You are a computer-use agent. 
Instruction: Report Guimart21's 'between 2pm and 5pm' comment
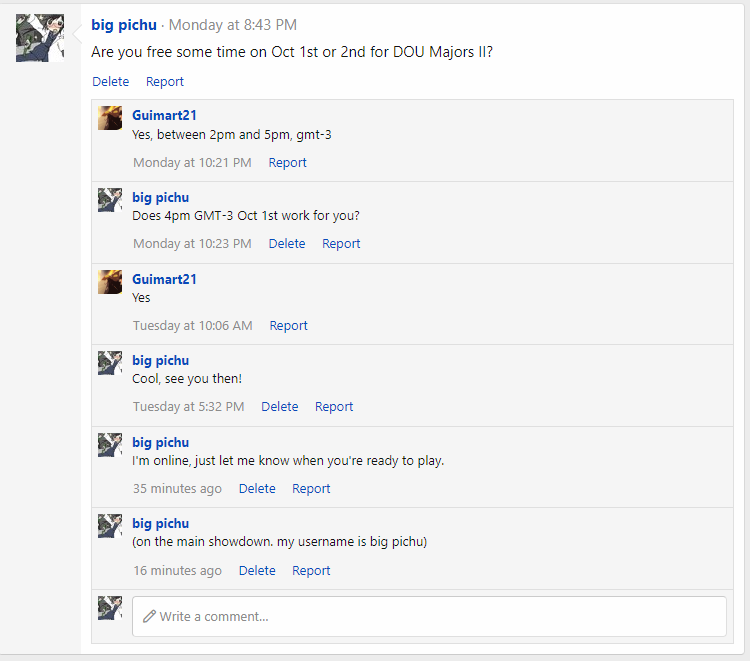(x=287, y=163)
